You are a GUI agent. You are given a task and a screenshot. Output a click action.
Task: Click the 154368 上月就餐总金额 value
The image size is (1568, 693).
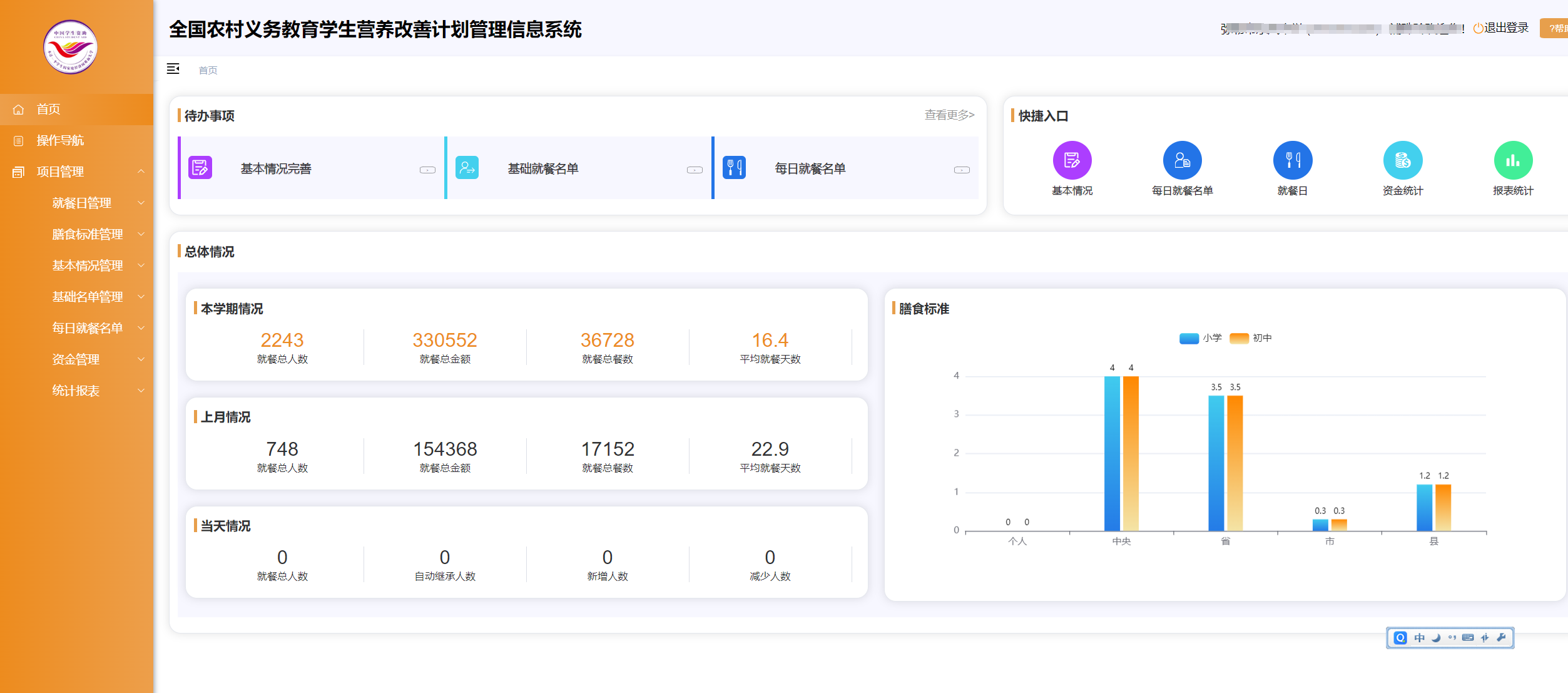point(445,449)
